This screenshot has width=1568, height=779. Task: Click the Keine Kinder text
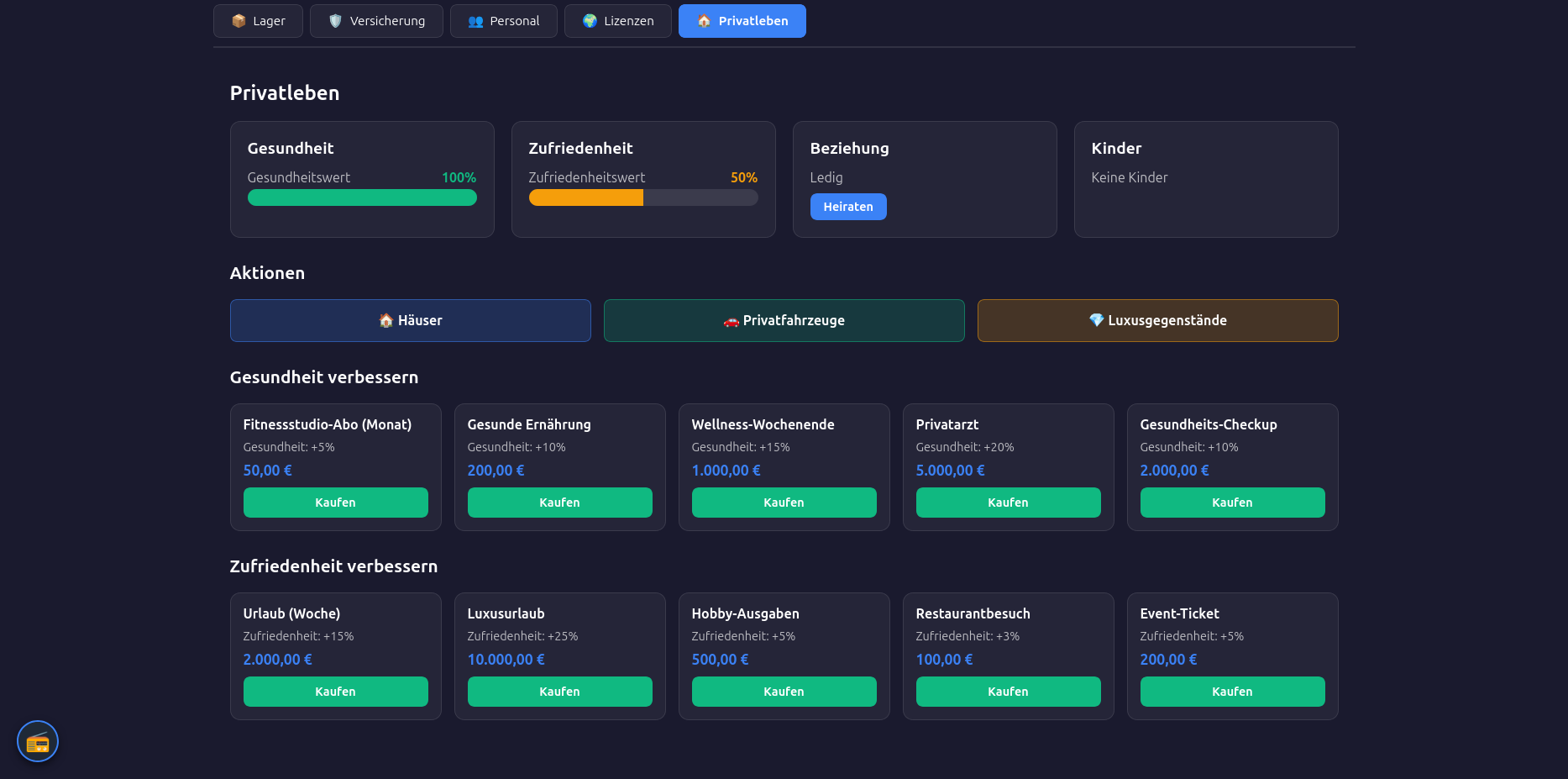[1130, 177]
